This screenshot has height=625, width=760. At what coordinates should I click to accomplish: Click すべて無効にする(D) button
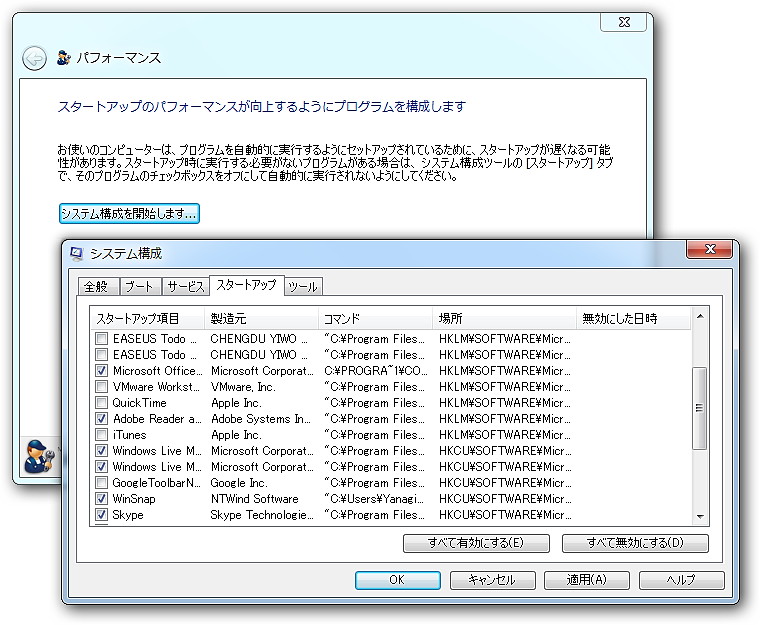[x=635, y=543]
